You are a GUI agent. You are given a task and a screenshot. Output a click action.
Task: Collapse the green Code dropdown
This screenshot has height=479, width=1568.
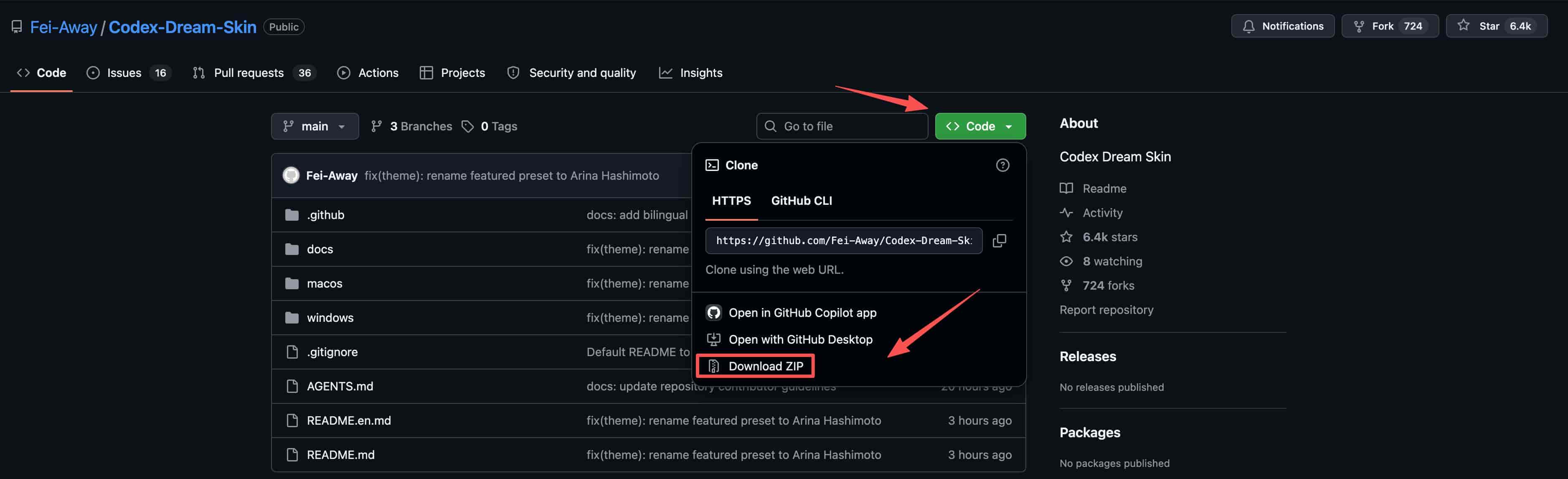click(980, 126)
